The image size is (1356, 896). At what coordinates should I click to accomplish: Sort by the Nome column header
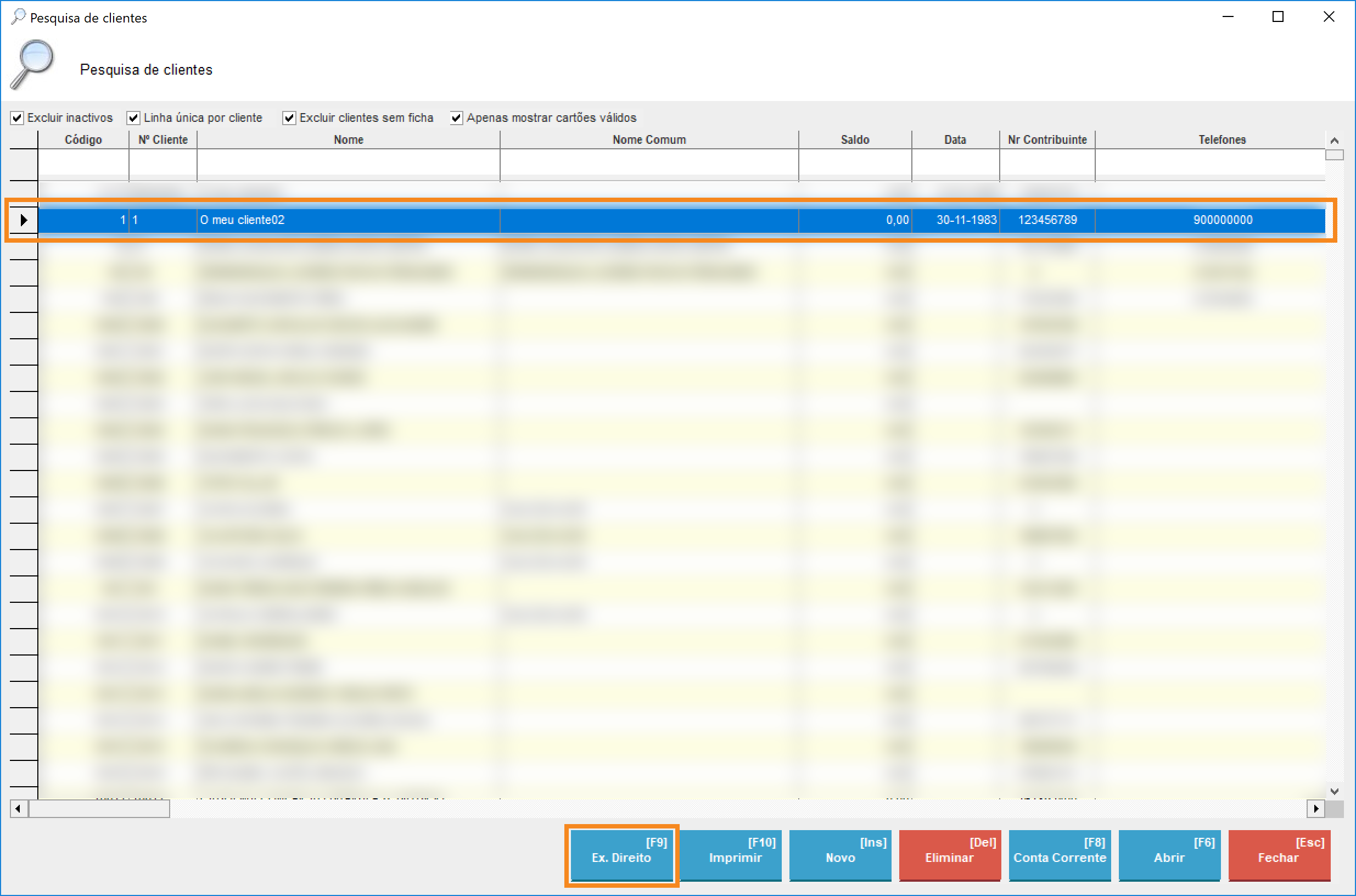tap(348, 139)
